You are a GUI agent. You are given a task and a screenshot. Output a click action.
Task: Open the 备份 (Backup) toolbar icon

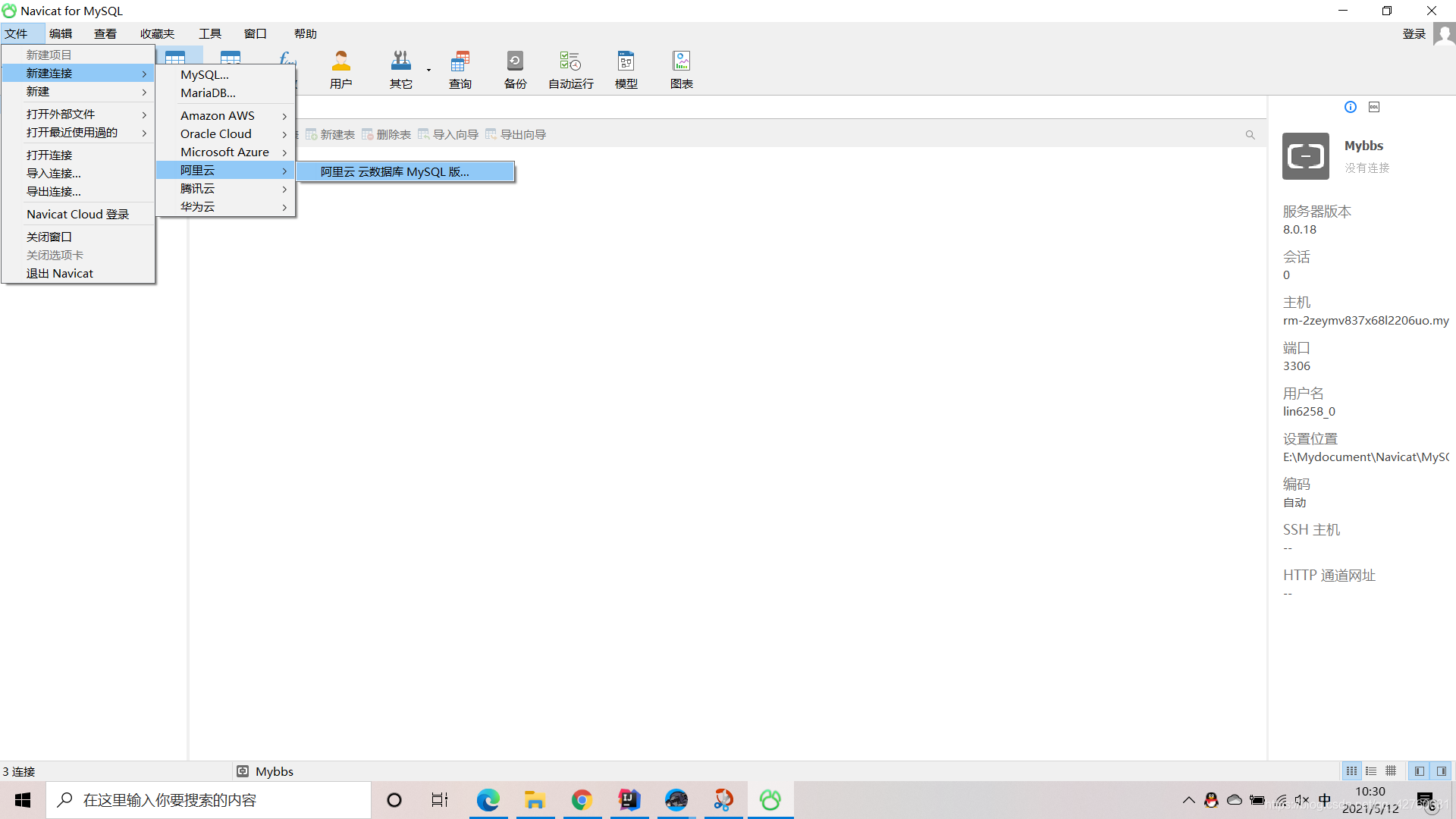pos(515,70)
